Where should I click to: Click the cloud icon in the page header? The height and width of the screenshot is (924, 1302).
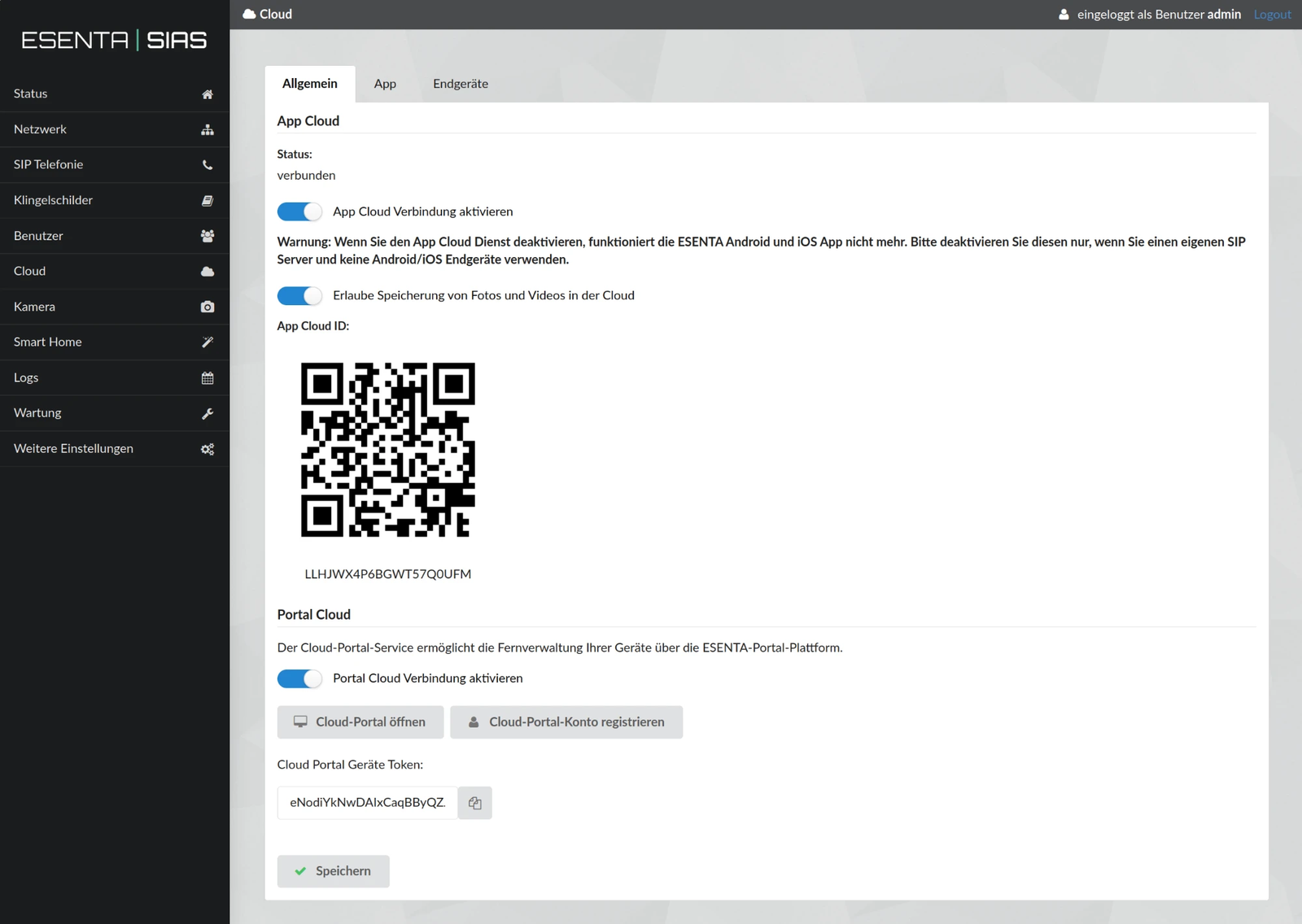click(249, 14)
